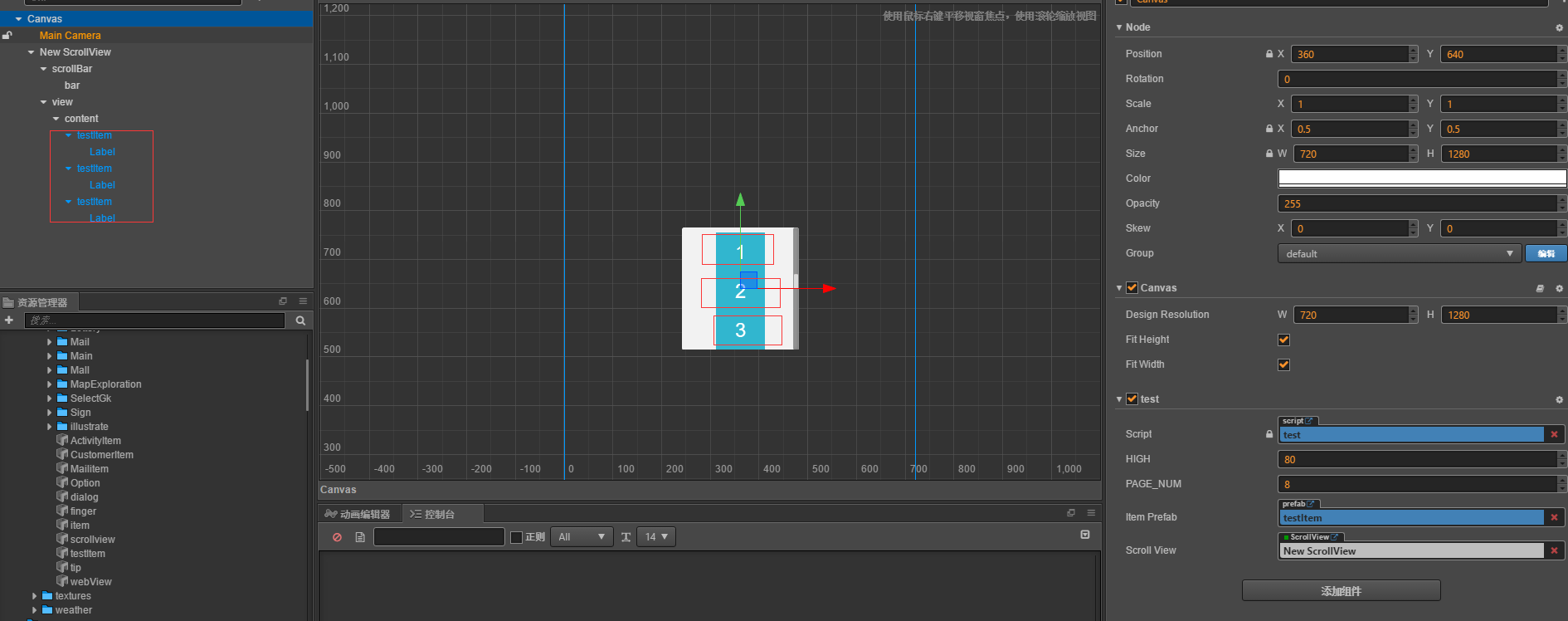This screenshot has height=621, width=1568.
Task: Collapse the test component section
Action: [1119, 399]
